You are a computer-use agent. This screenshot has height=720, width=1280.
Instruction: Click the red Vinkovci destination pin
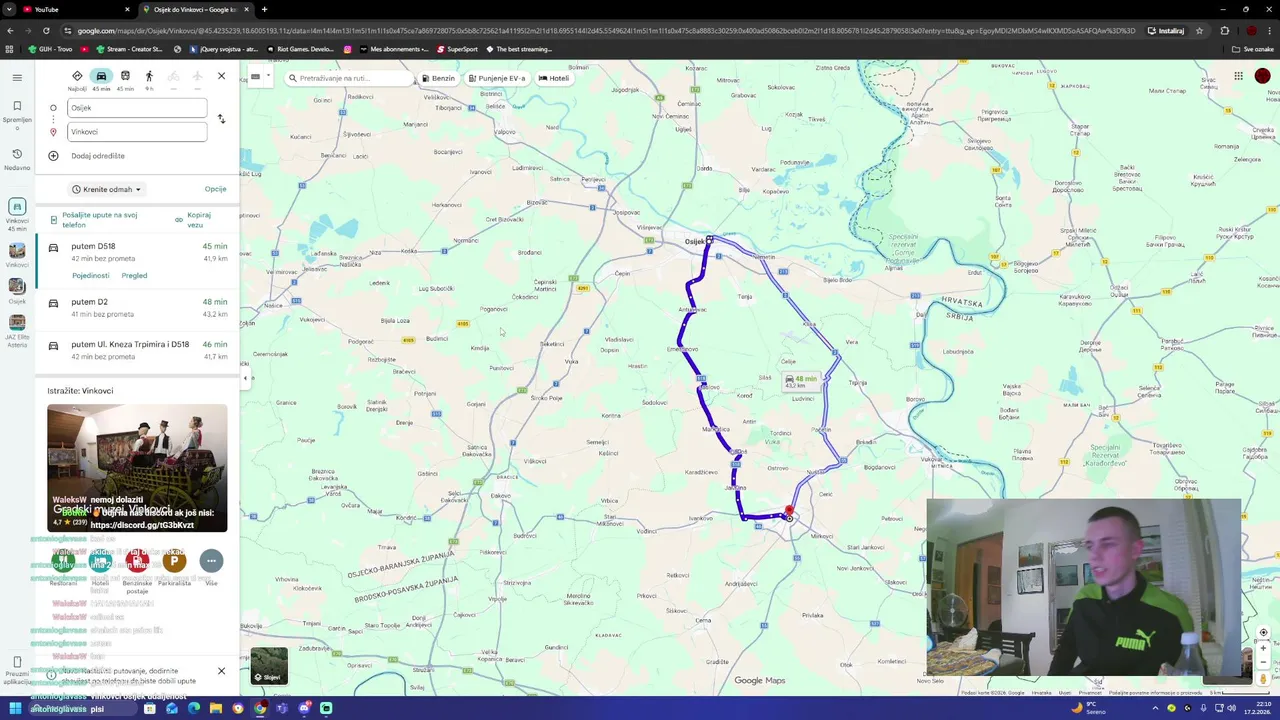pos(789,512)
